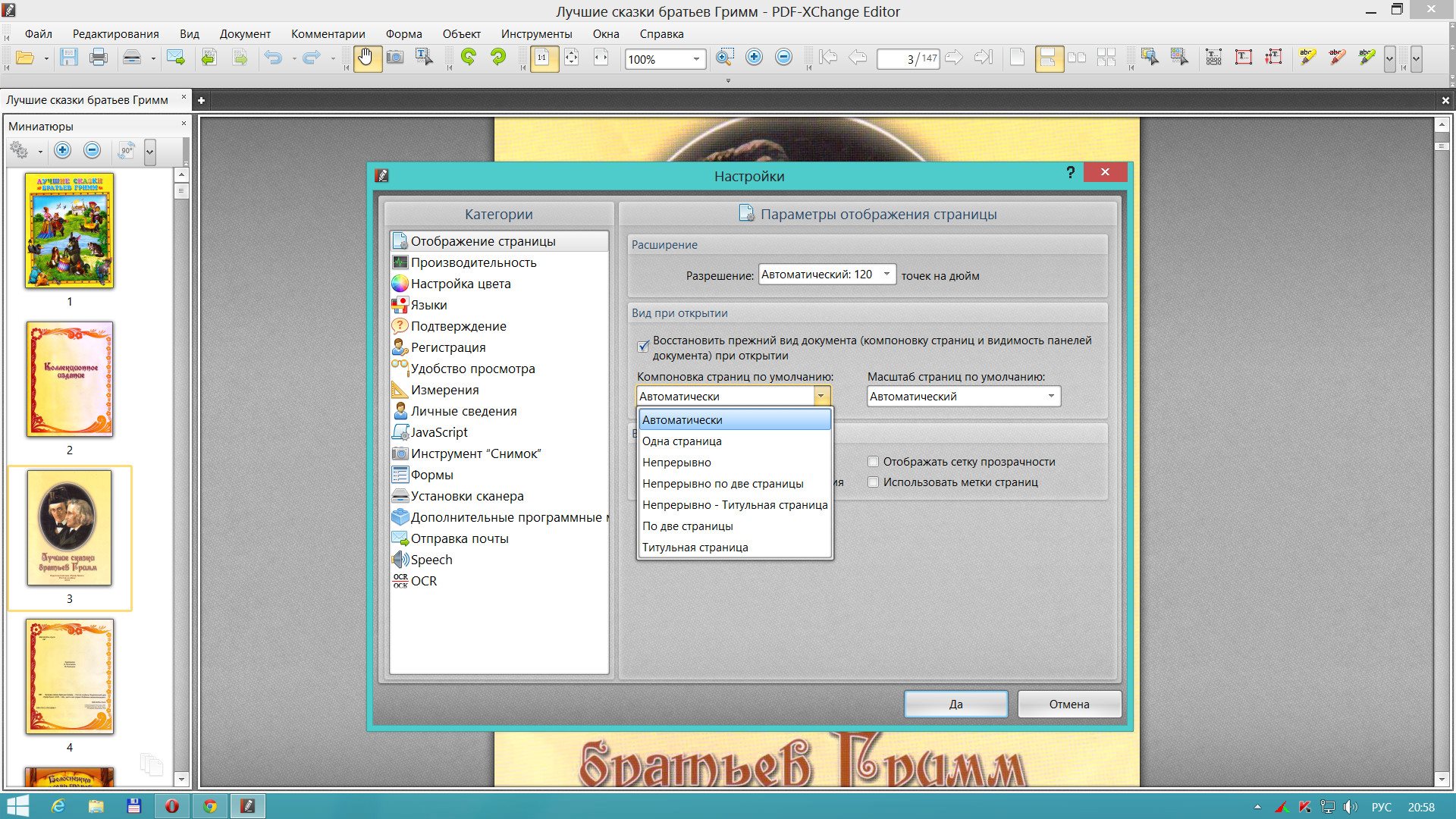Expand the comment tools overflow dropdown

pos(1389,58)
